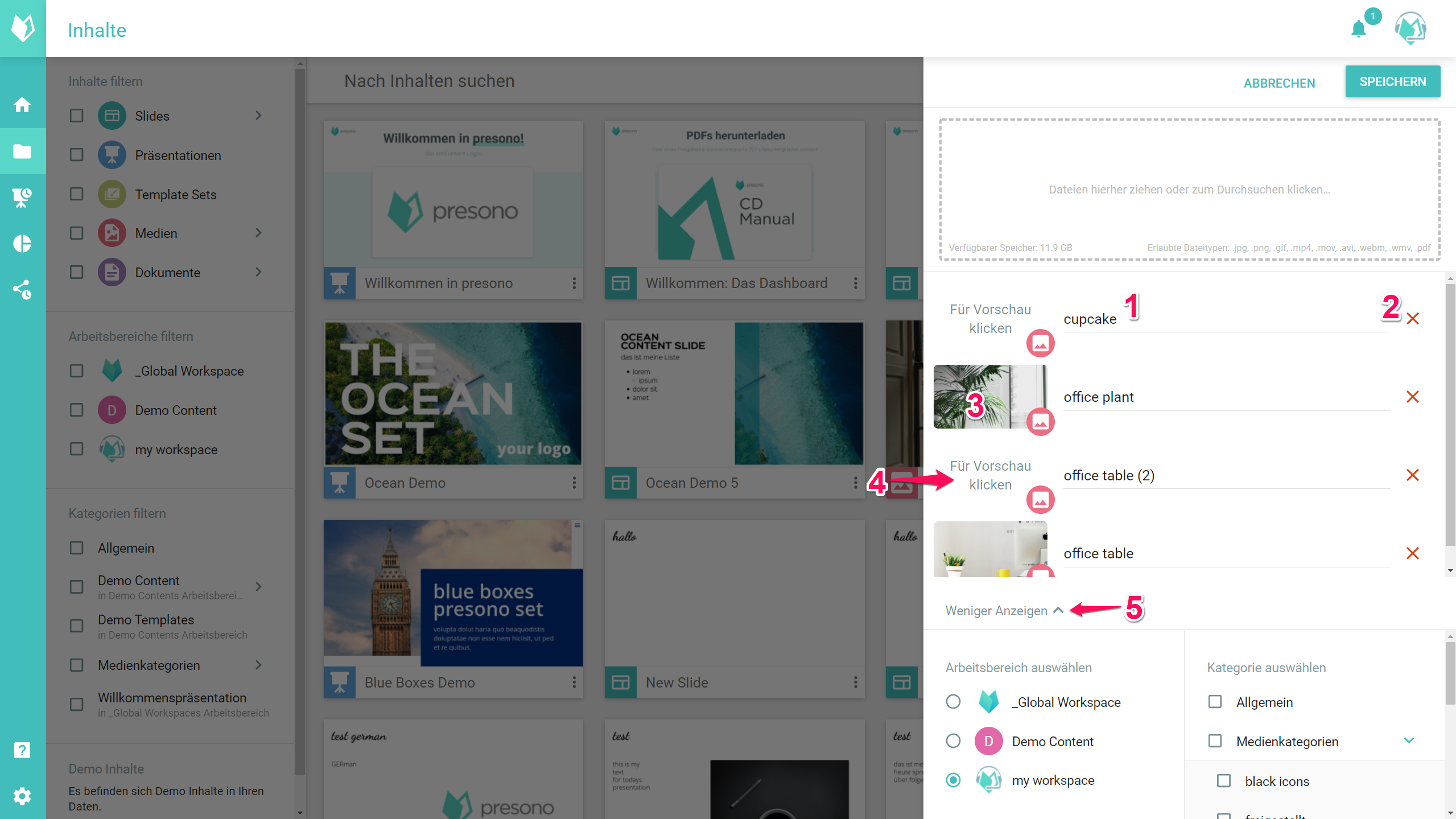Click the share icon in sidebar
This screenshot has height=819, width=1456.
tap(22, 290)
